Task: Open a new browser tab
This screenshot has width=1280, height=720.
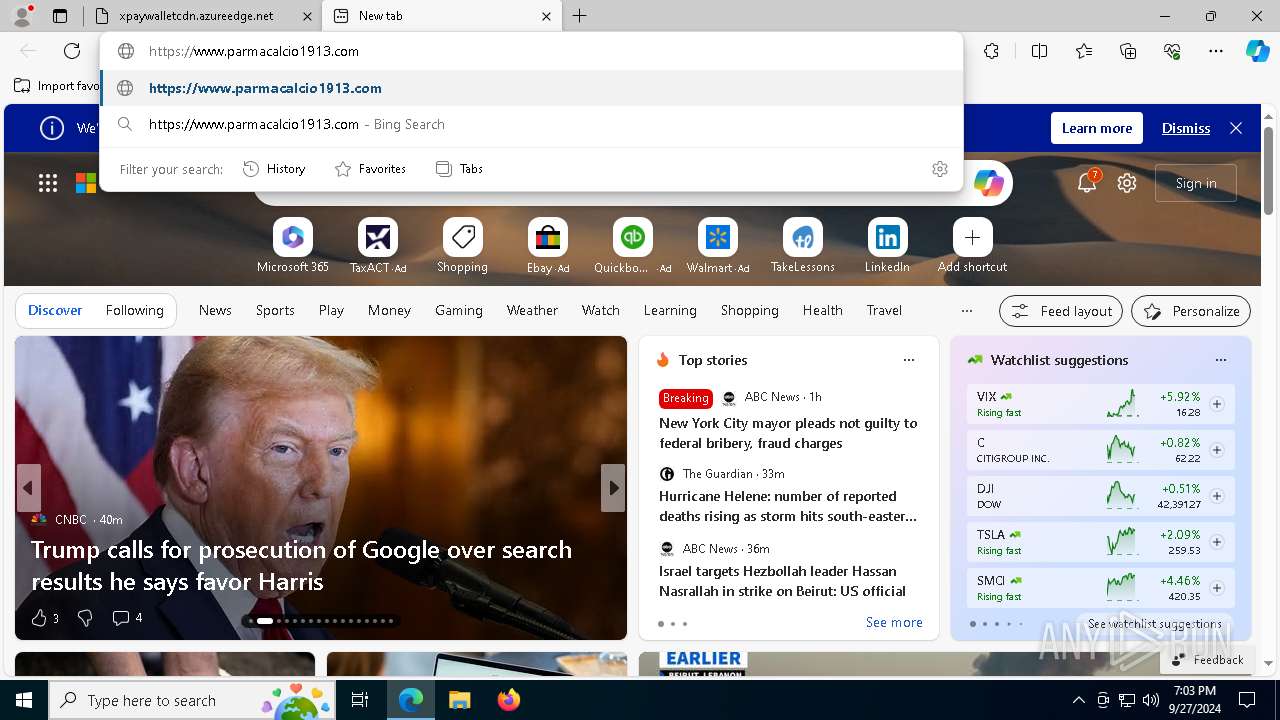Action: pos(579,16)
